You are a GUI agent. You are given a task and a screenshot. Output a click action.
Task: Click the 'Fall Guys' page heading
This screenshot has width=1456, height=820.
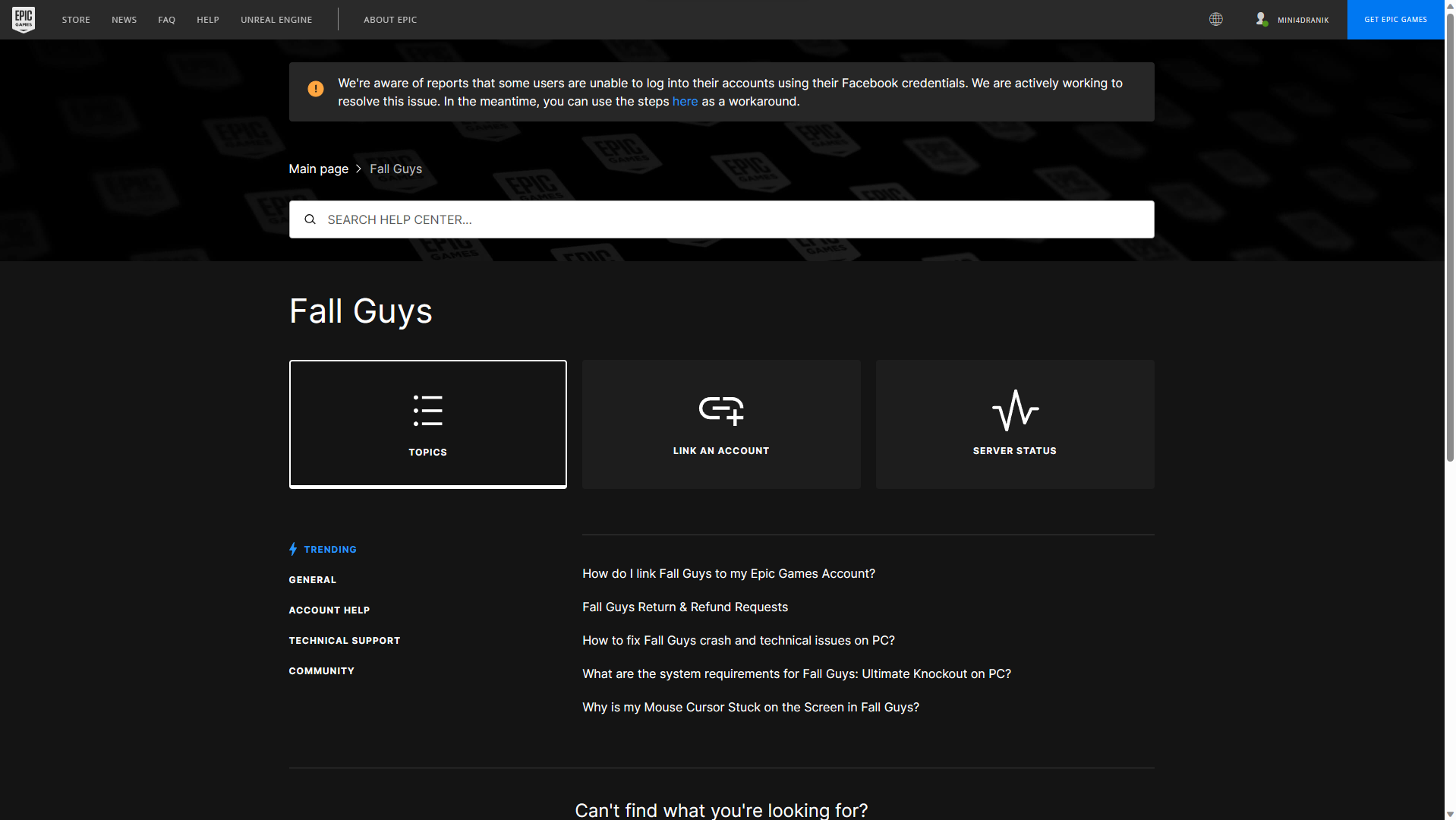361,311
